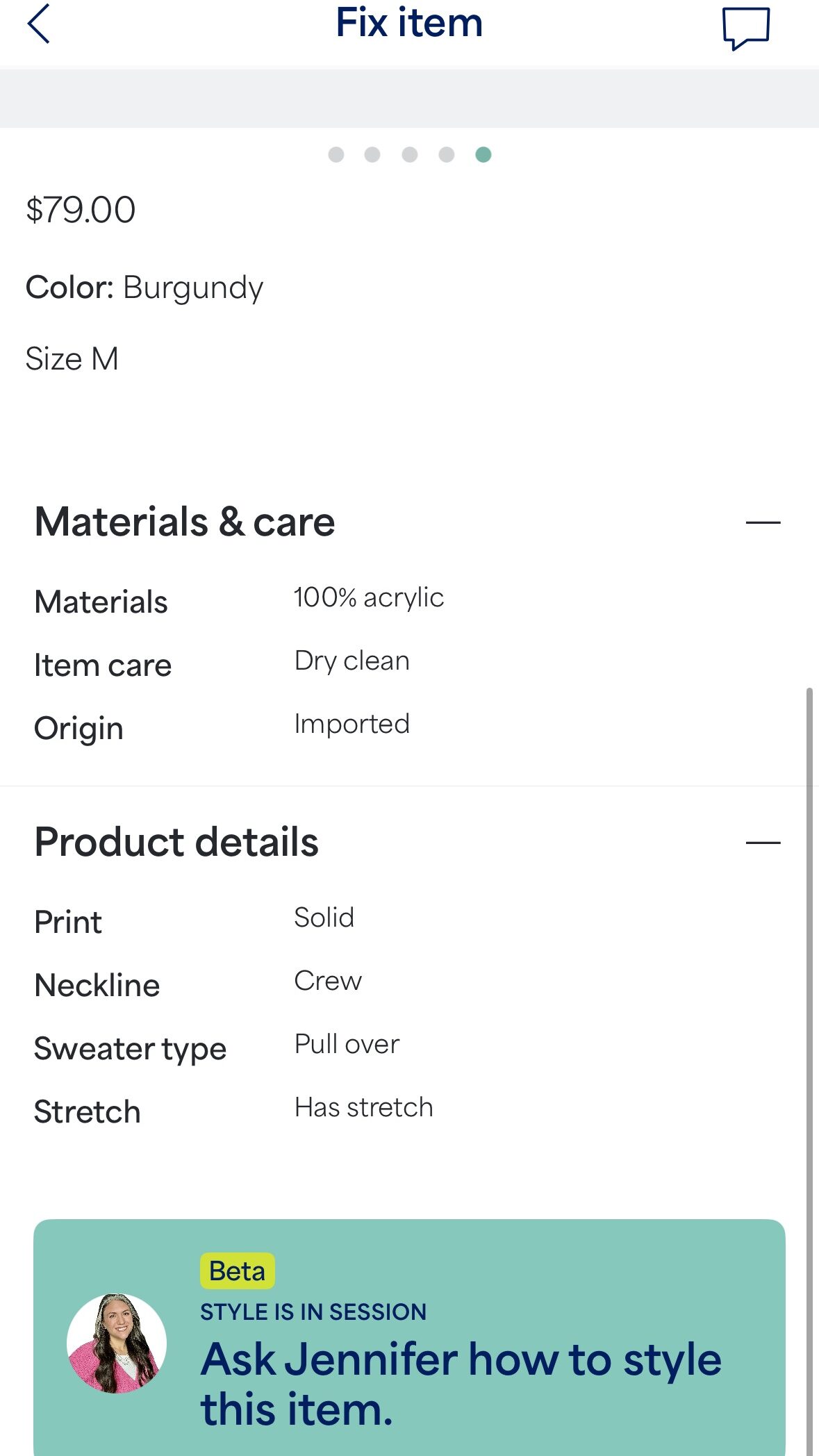This screenshot has width=819, height=1456.
Task: Tap the Size M label
Action: pyautogui.click(x=72, y=359)
